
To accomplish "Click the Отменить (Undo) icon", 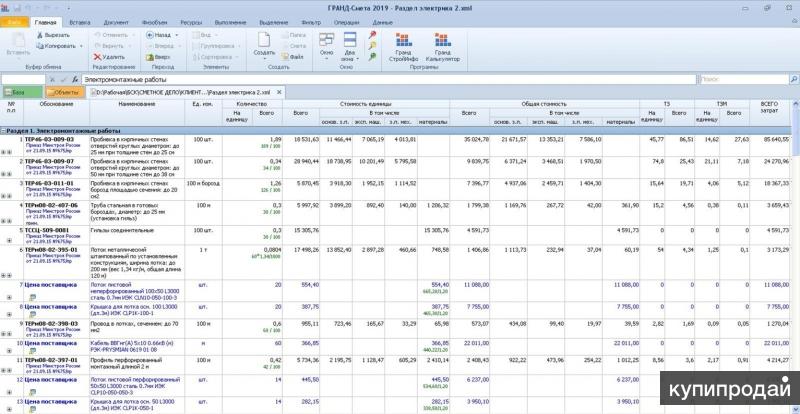I will click(x=98, y=35).
